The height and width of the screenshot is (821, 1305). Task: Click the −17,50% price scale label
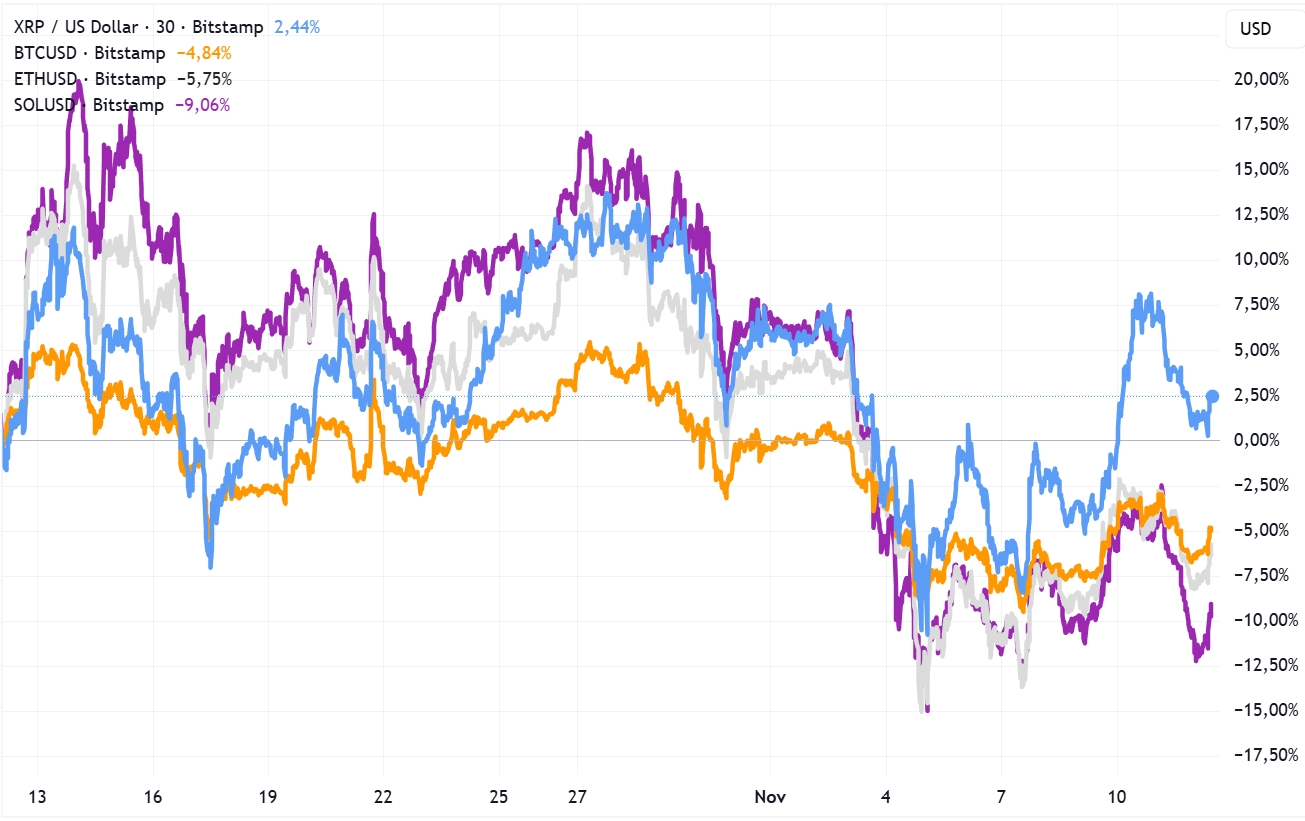(x=1258, y=755)
